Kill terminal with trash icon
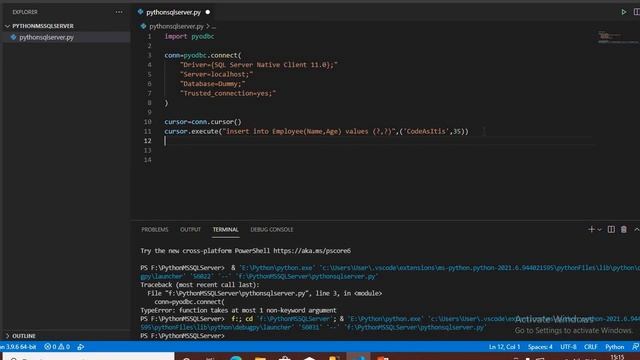Viewport: 640px width, 360px height. (x=624, y=229)
